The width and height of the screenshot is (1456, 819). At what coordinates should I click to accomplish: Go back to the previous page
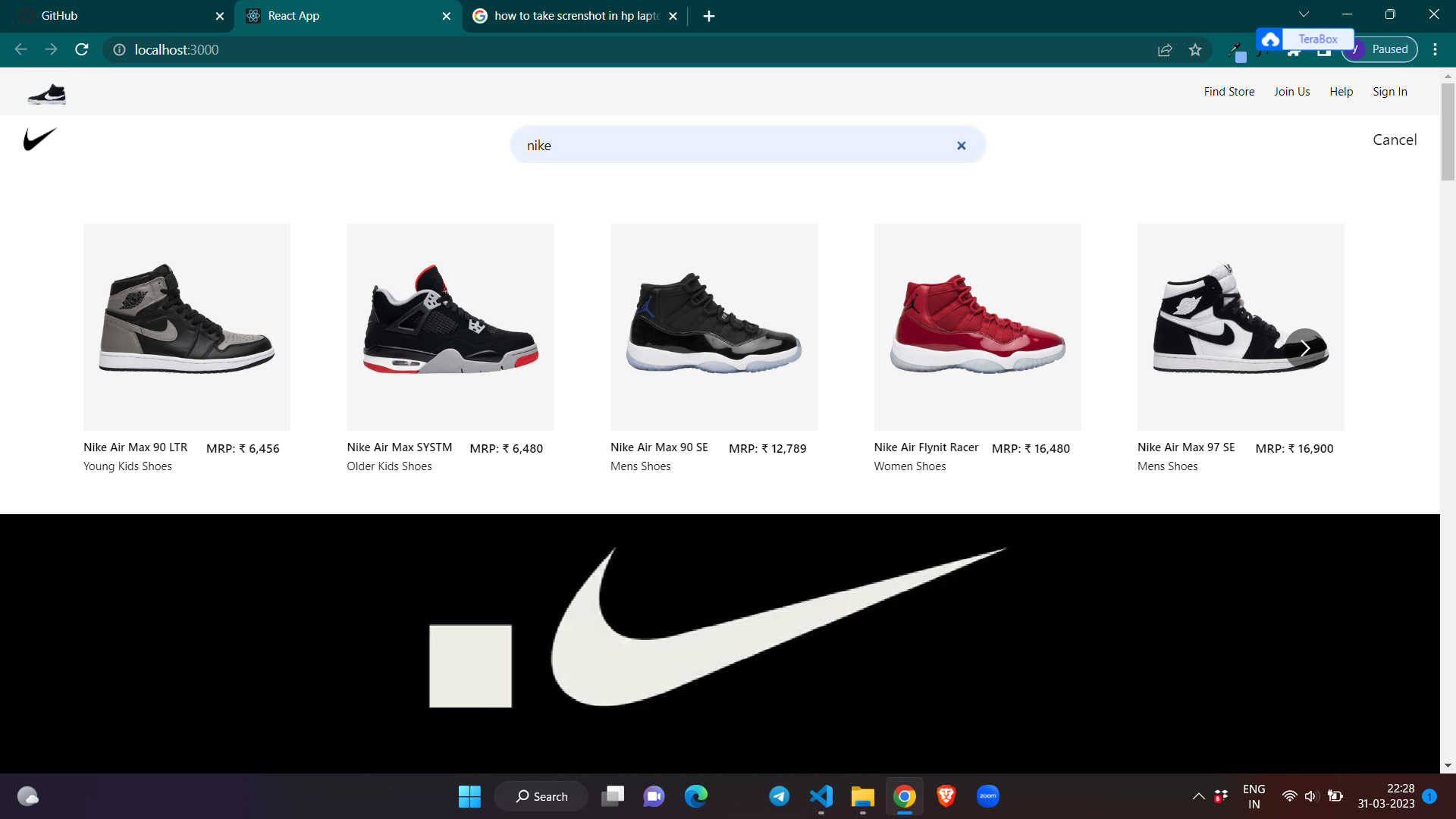tap(20, 49)
